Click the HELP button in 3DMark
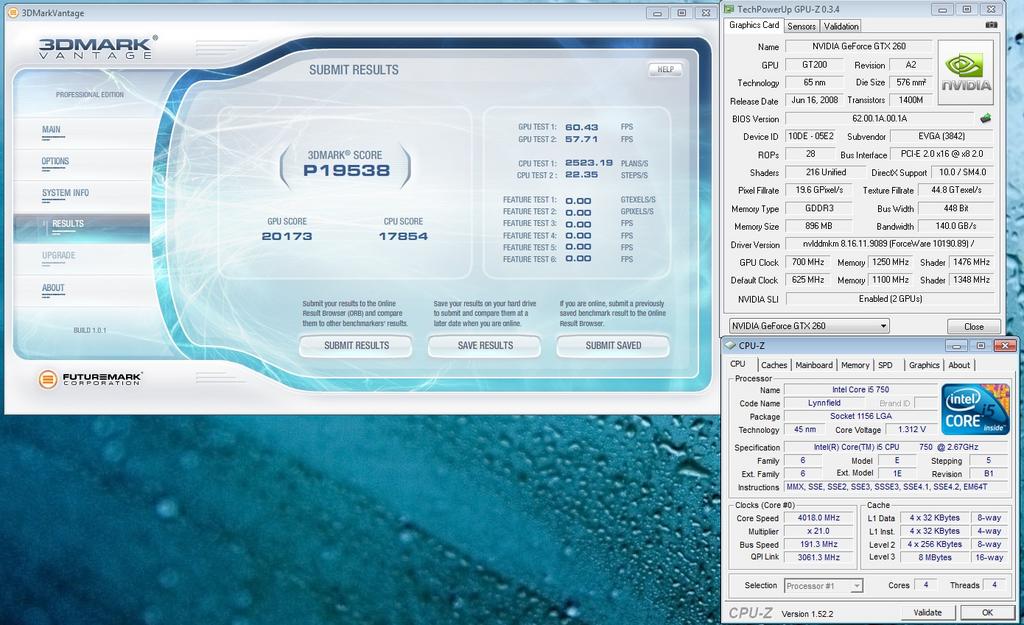The image size is (1024, 625). point(665,69)
